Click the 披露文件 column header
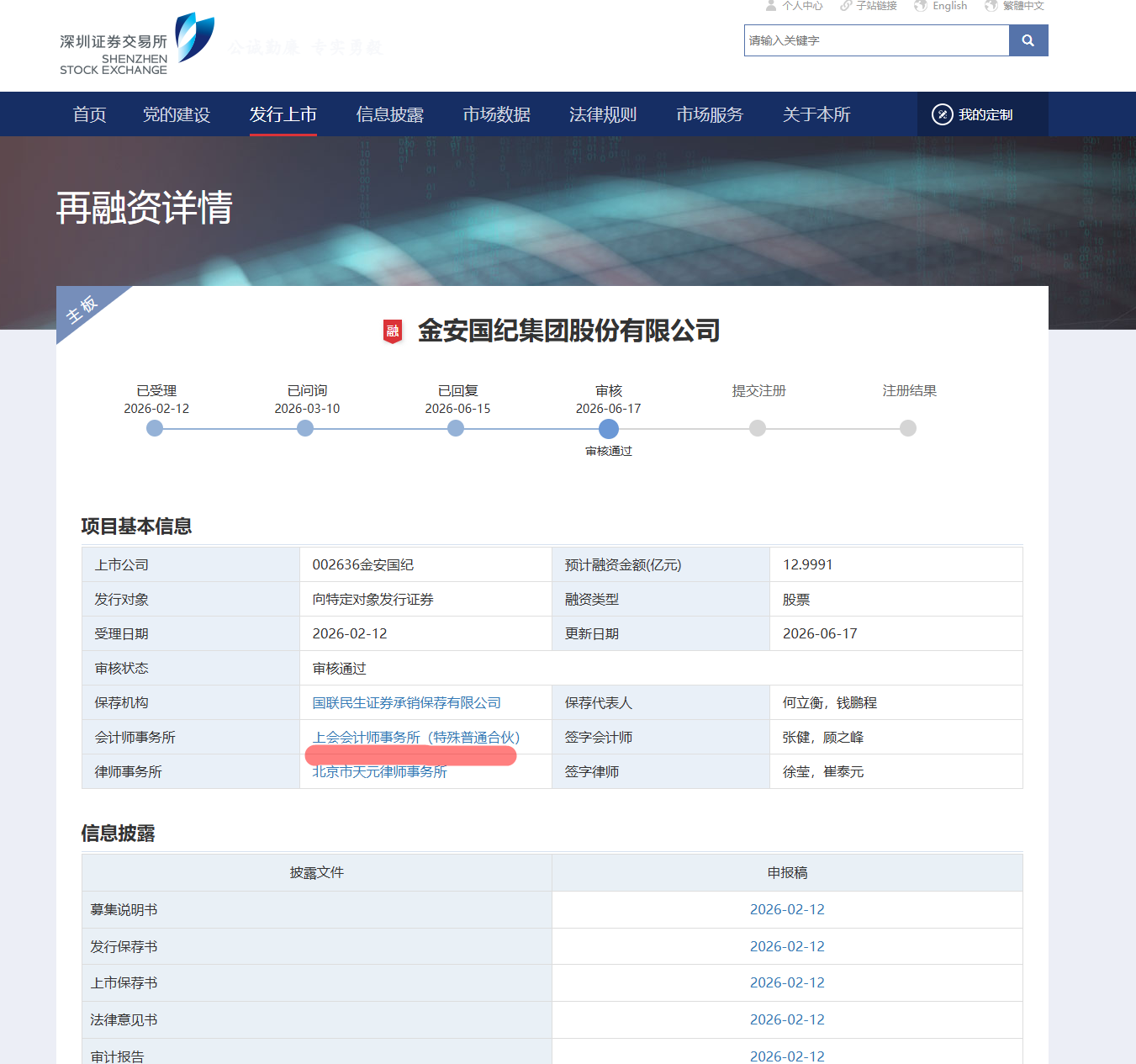This screenshot has width=1136, height=1064. point(317,873)
